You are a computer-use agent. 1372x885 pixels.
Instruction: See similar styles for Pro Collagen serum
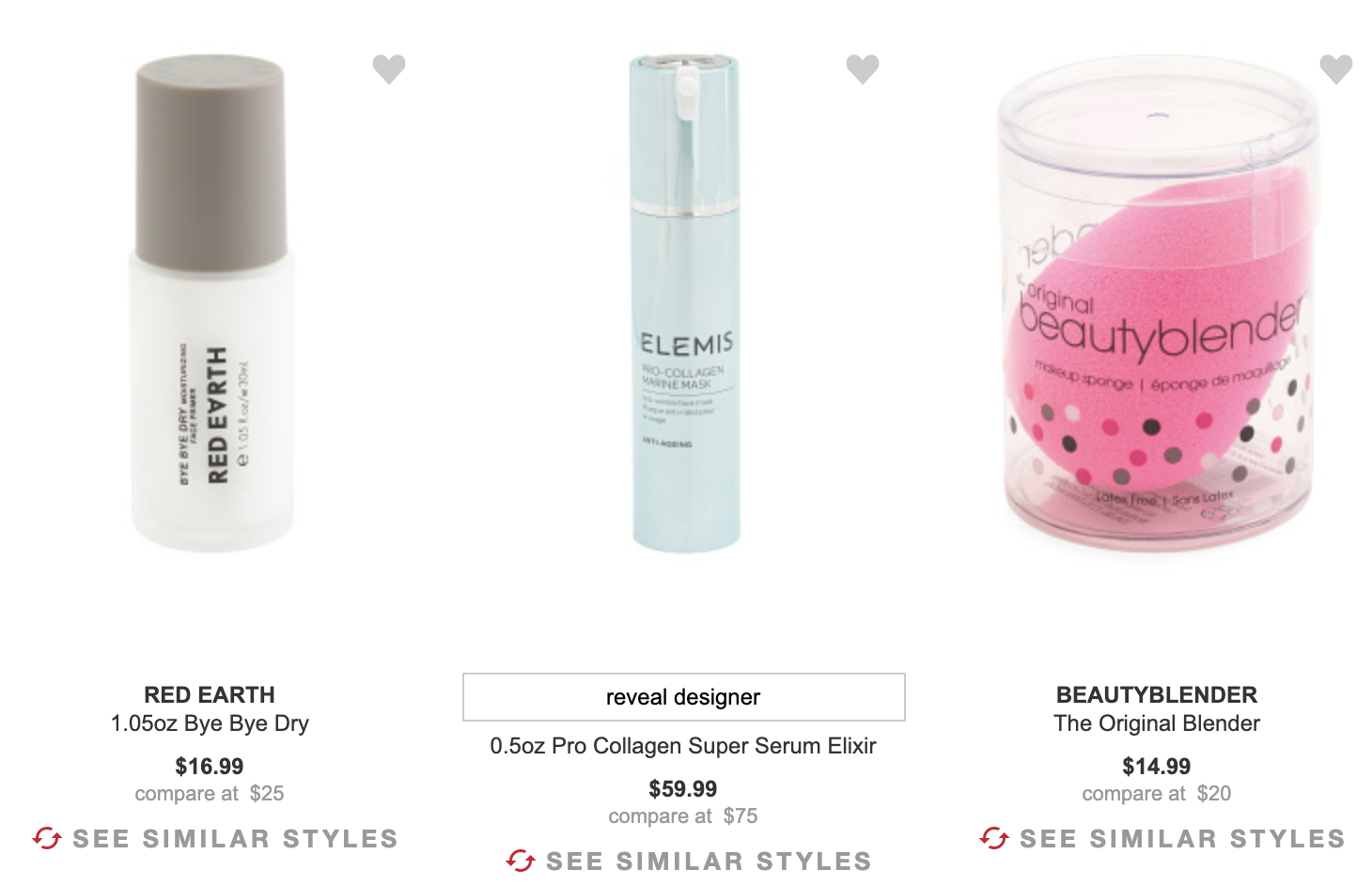[x=689, y=861]
